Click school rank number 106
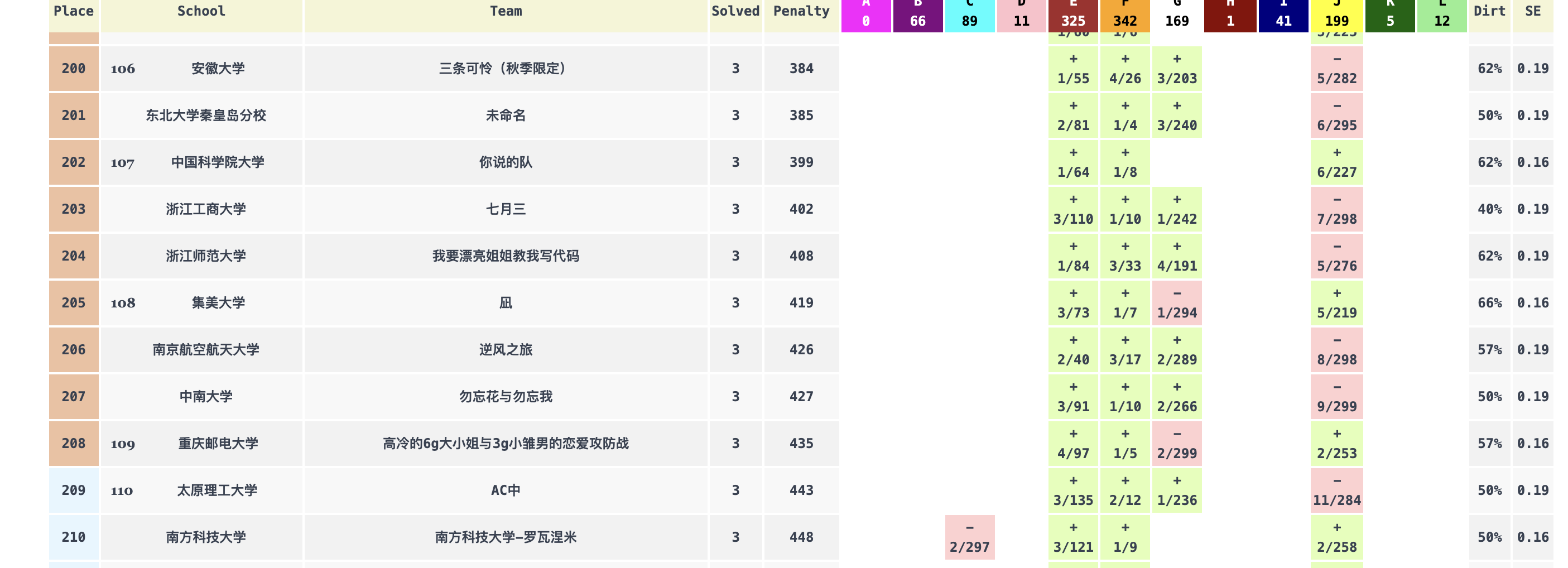This screenshot has width=1568, height=568. tap(123, 69)
